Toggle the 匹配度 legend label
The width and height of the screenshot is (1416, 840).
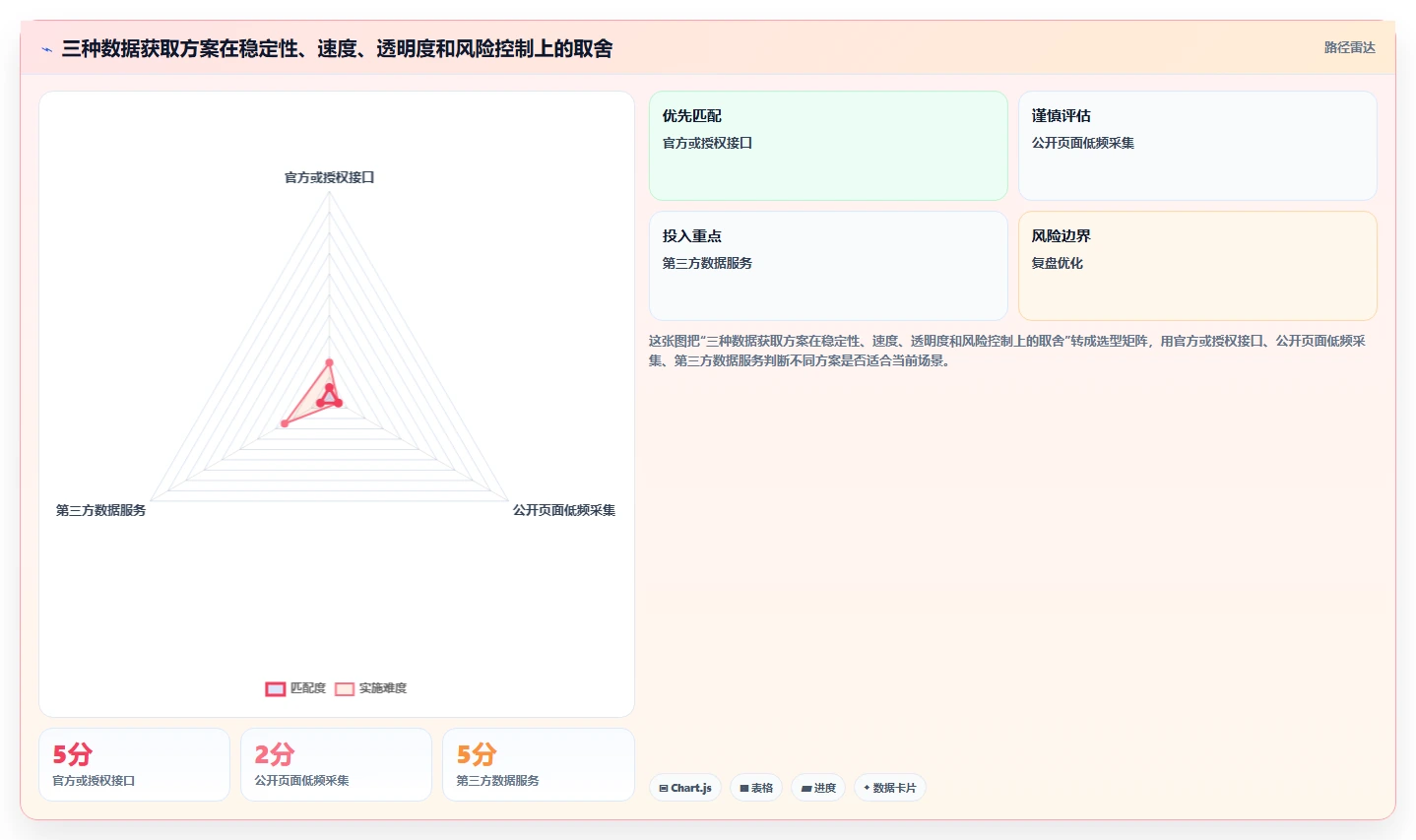[308, 688]
